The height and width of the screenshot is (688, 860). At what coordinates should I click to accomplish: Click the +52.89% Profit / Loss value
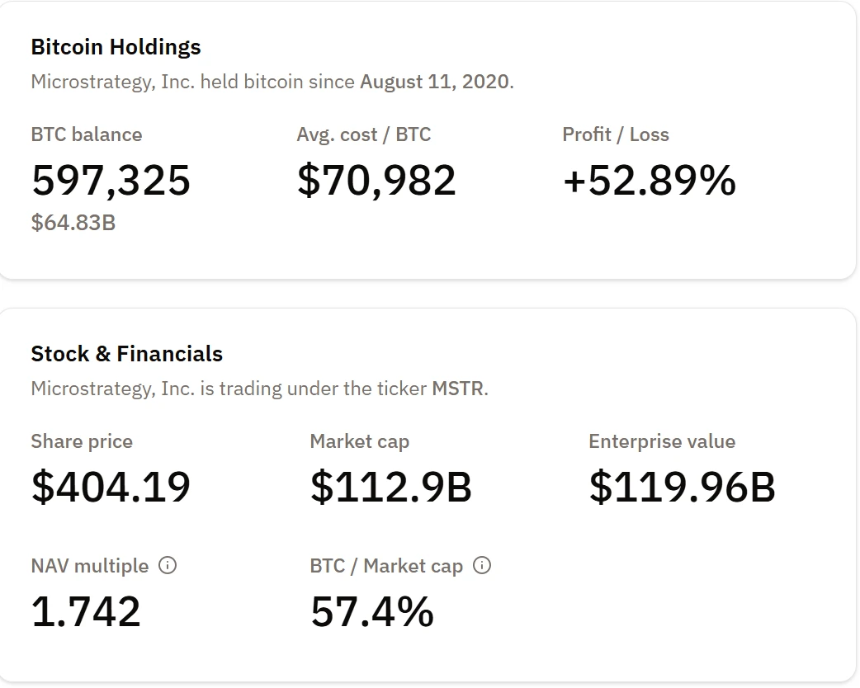[647, 181]
